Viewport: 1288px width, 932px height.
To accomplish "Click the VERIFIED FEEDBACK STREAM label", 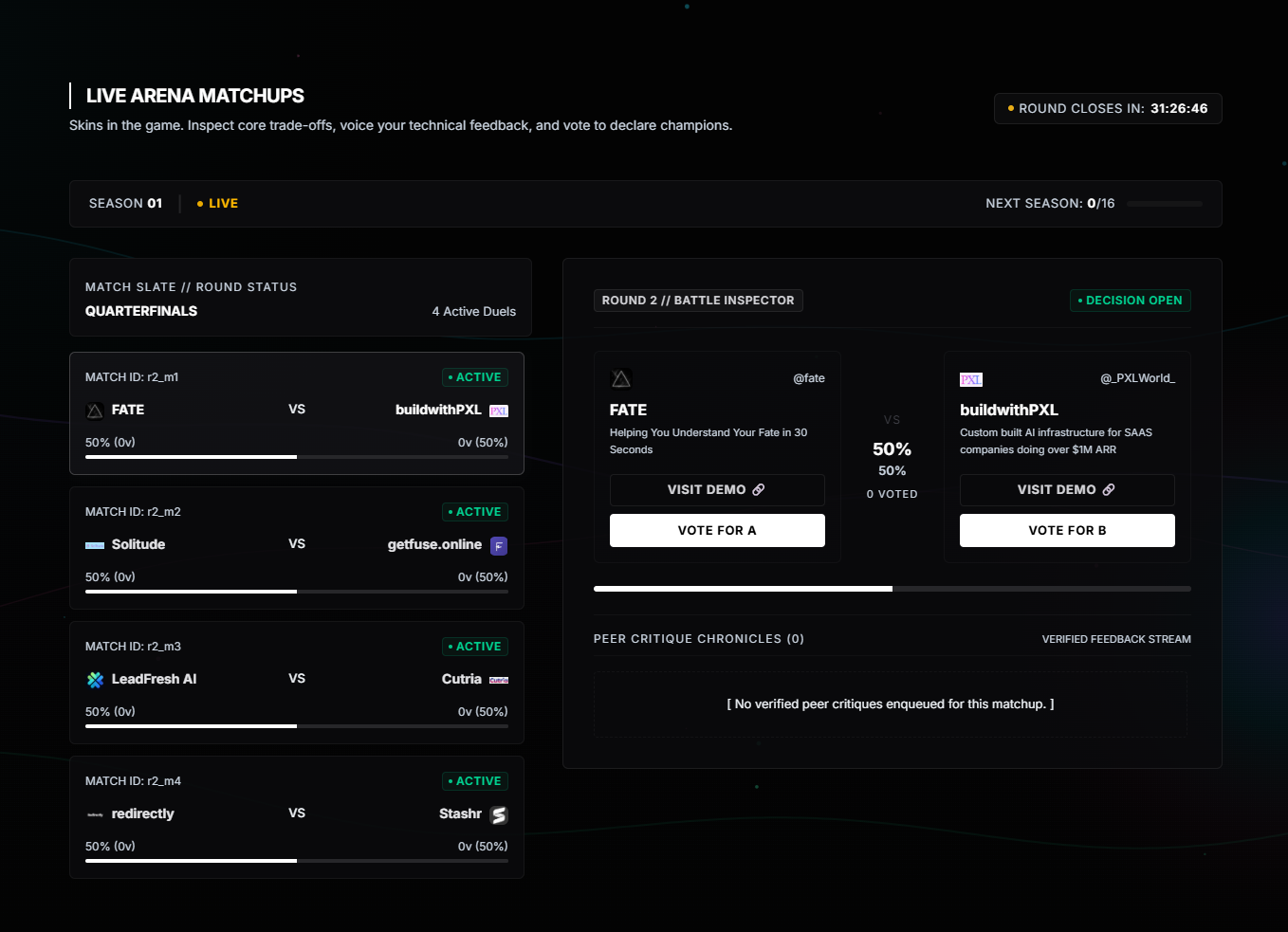I will 1116,639.
